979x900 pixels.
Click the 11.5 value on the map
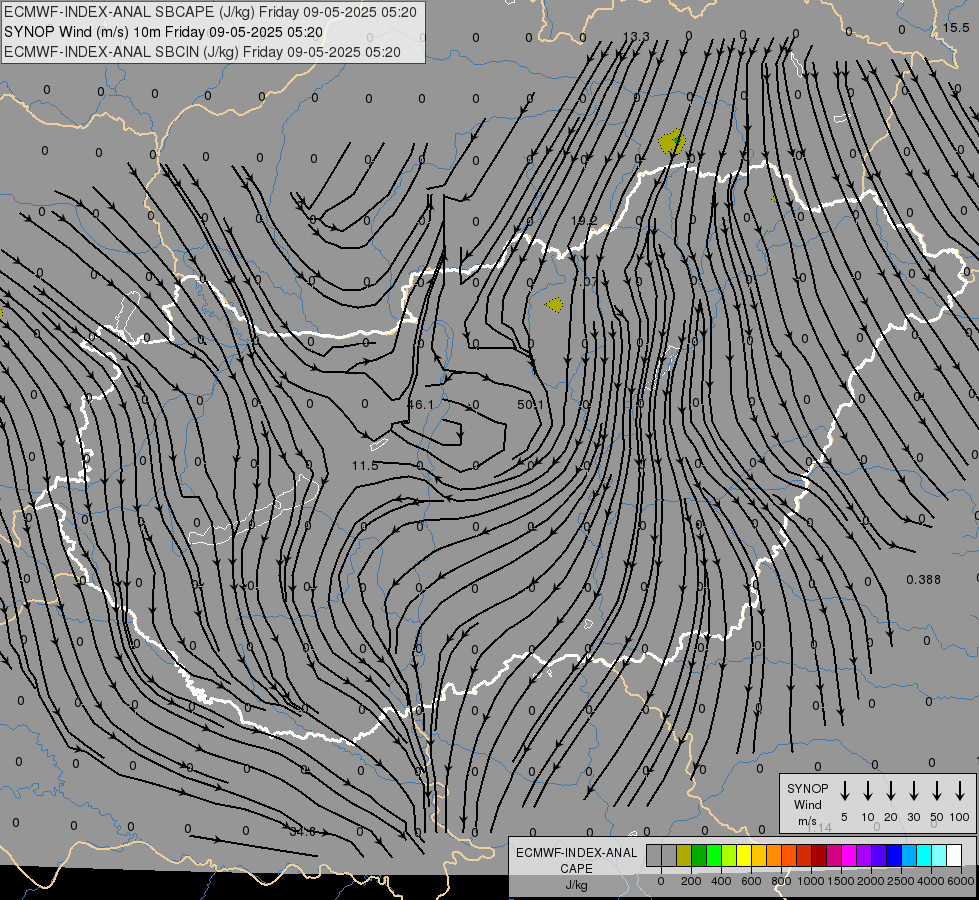pos(365,465)
